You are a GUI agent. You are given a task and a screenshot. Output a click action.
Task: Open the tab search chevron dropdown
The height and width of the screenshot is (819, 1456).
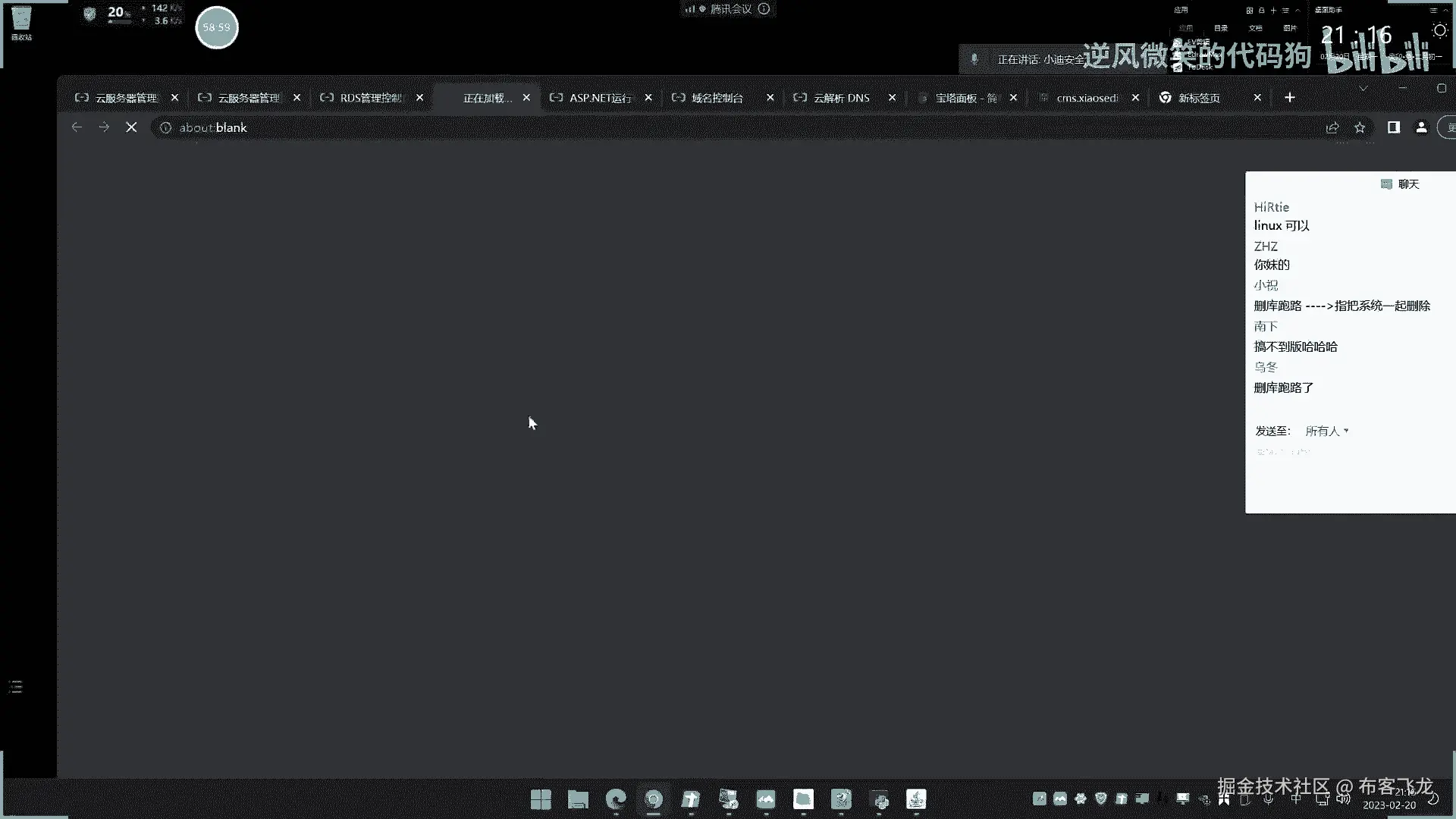pyautogui.click(x=1363, y=89)
